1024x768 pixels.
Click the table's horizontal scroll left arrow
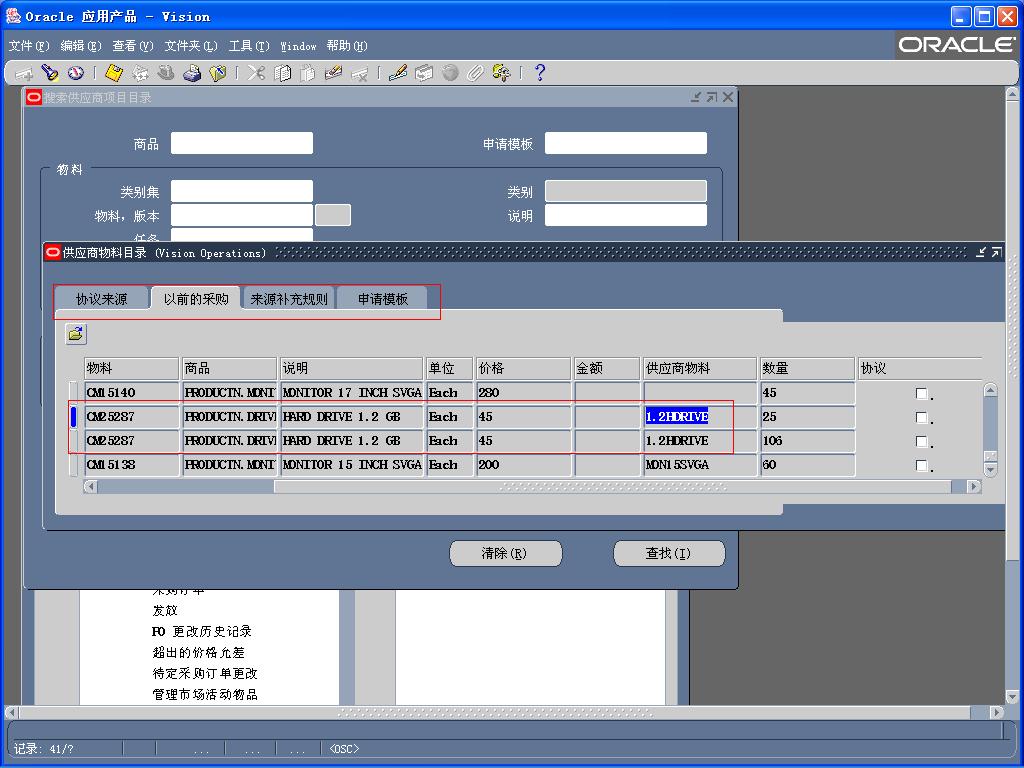click(x=91, y=487)
